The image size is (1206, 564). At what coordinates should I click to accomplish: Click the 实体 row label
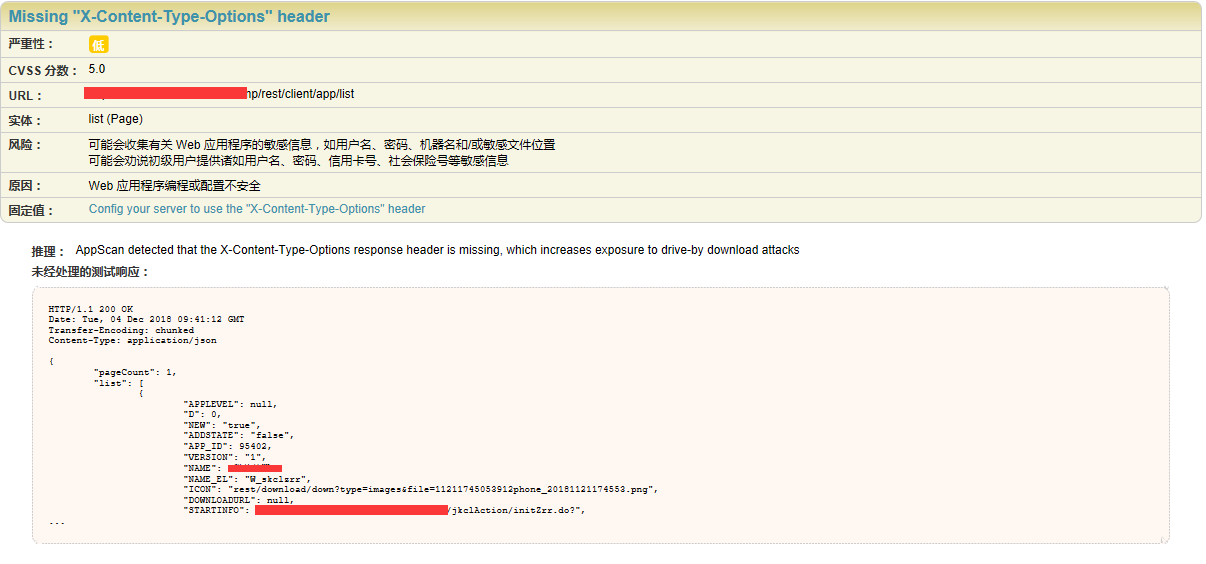pyautogui.click(x=25, y=121)
